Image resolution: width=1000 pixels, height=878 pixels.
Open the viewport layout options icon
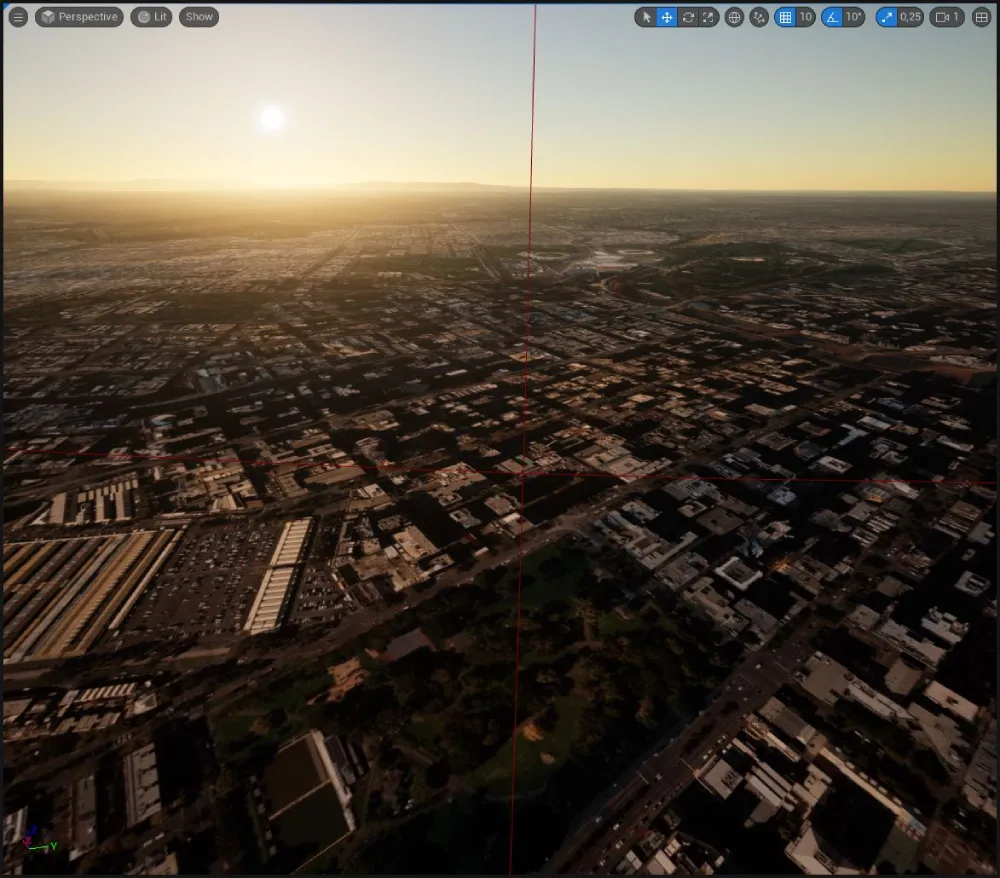click(981, 17)
